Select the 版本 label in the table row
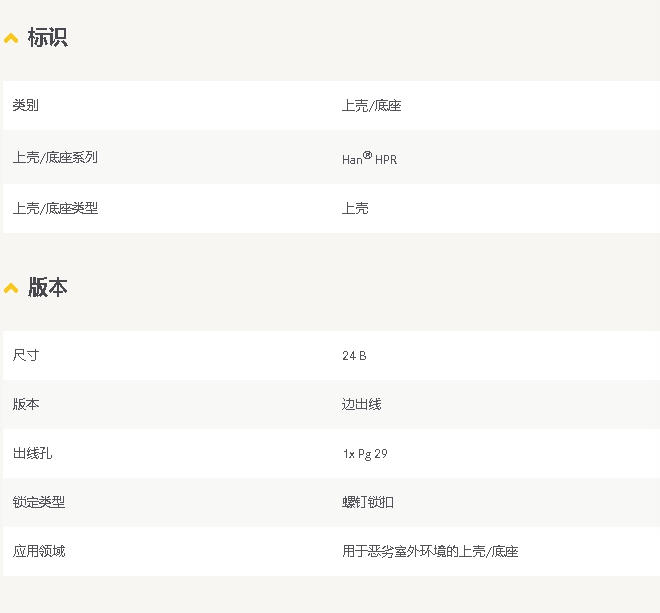Image resolution: width=660 pixels, height=613 pixels. coord(26,404)
